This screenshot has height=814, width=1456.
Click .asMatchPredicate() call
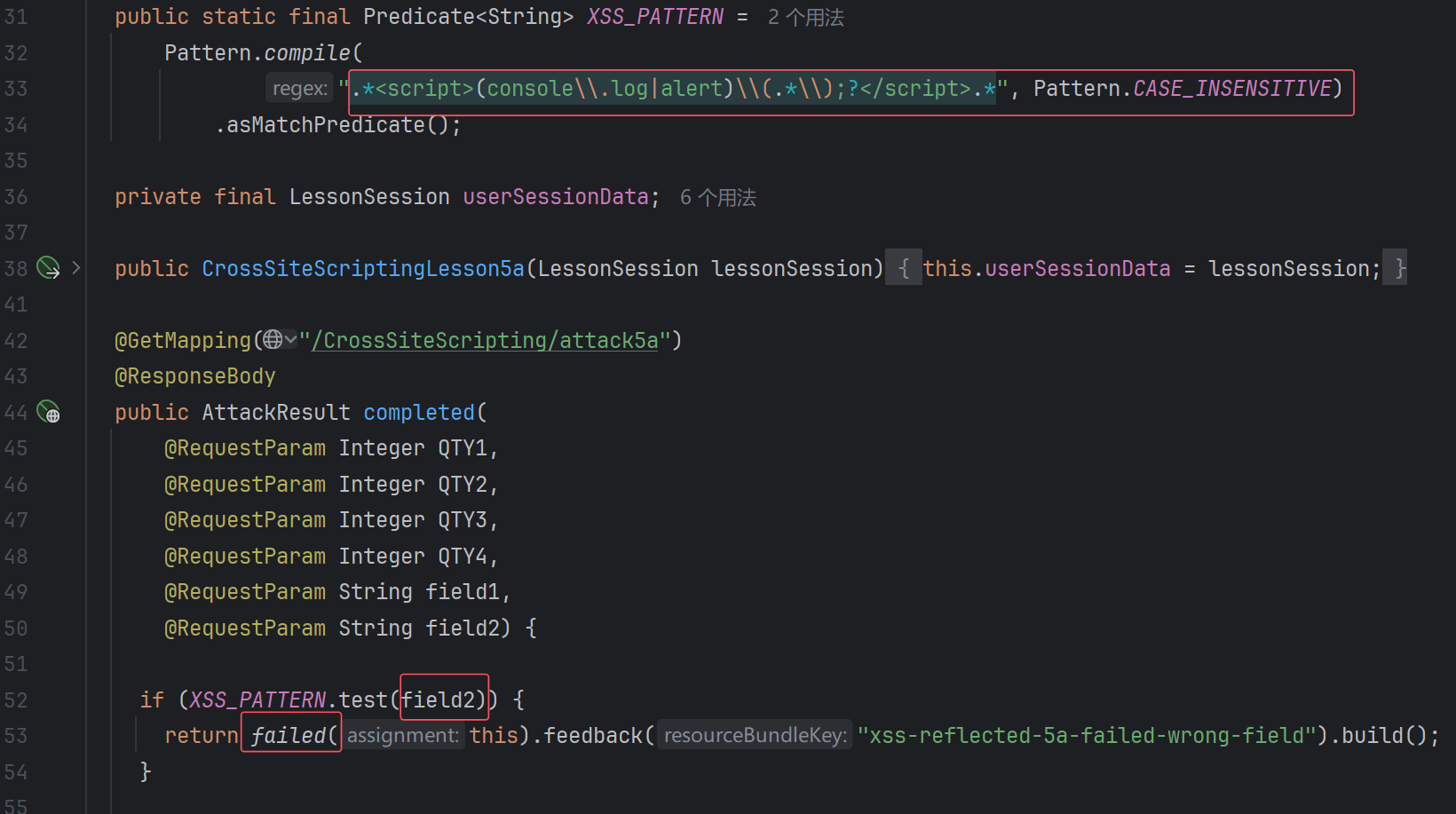(x=337, y=124)
